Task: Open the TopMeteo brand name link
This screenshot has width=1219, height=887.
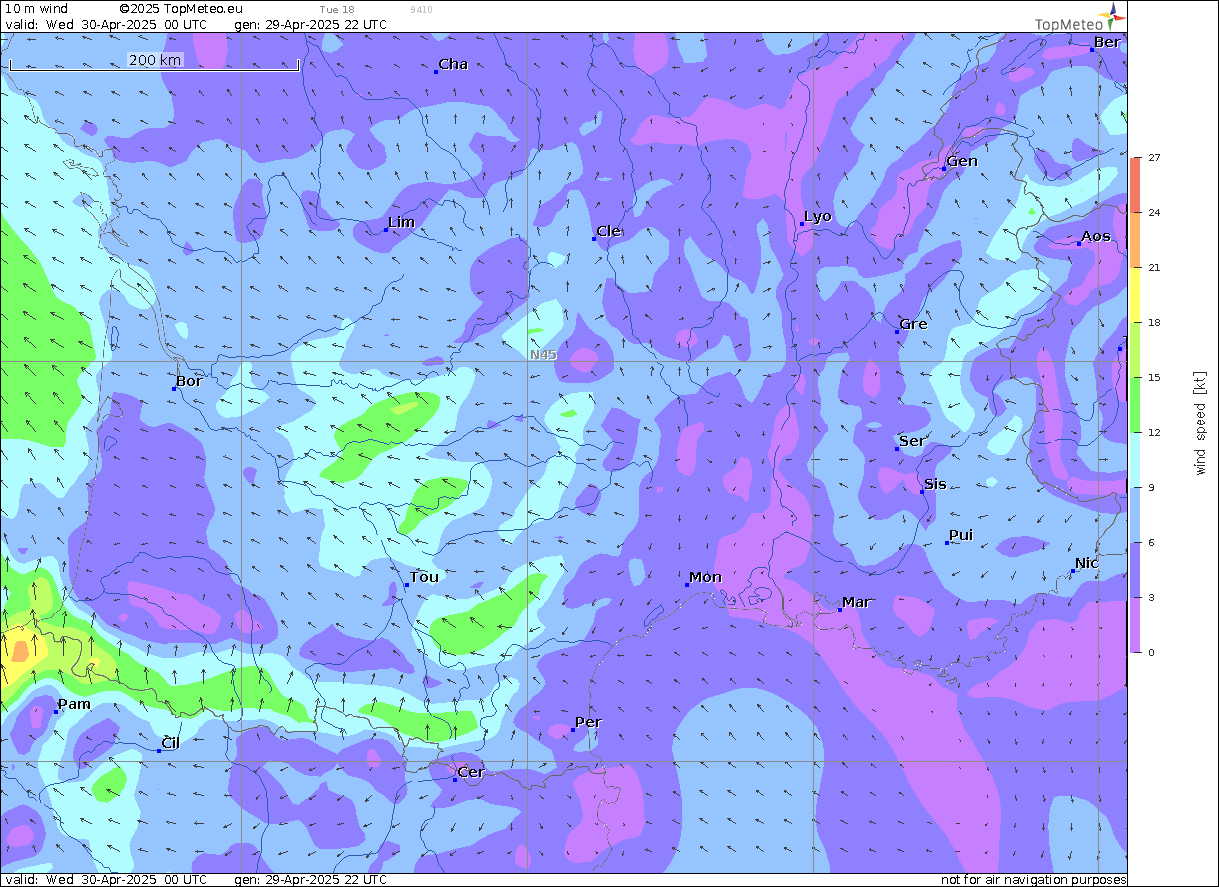Action: pos(1068,25)
